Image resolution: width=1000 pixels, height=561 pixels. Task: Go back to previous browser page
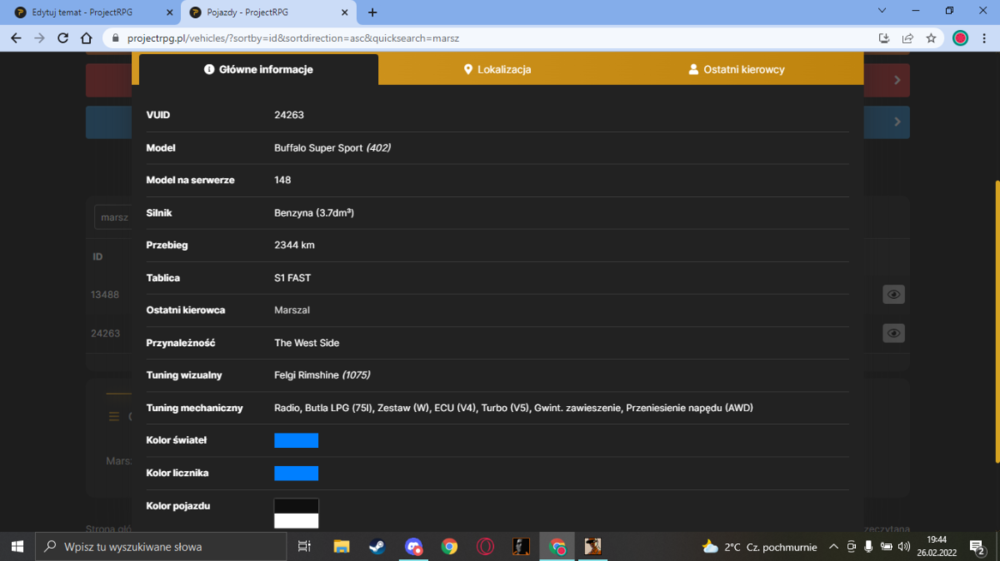click(16, 38)
